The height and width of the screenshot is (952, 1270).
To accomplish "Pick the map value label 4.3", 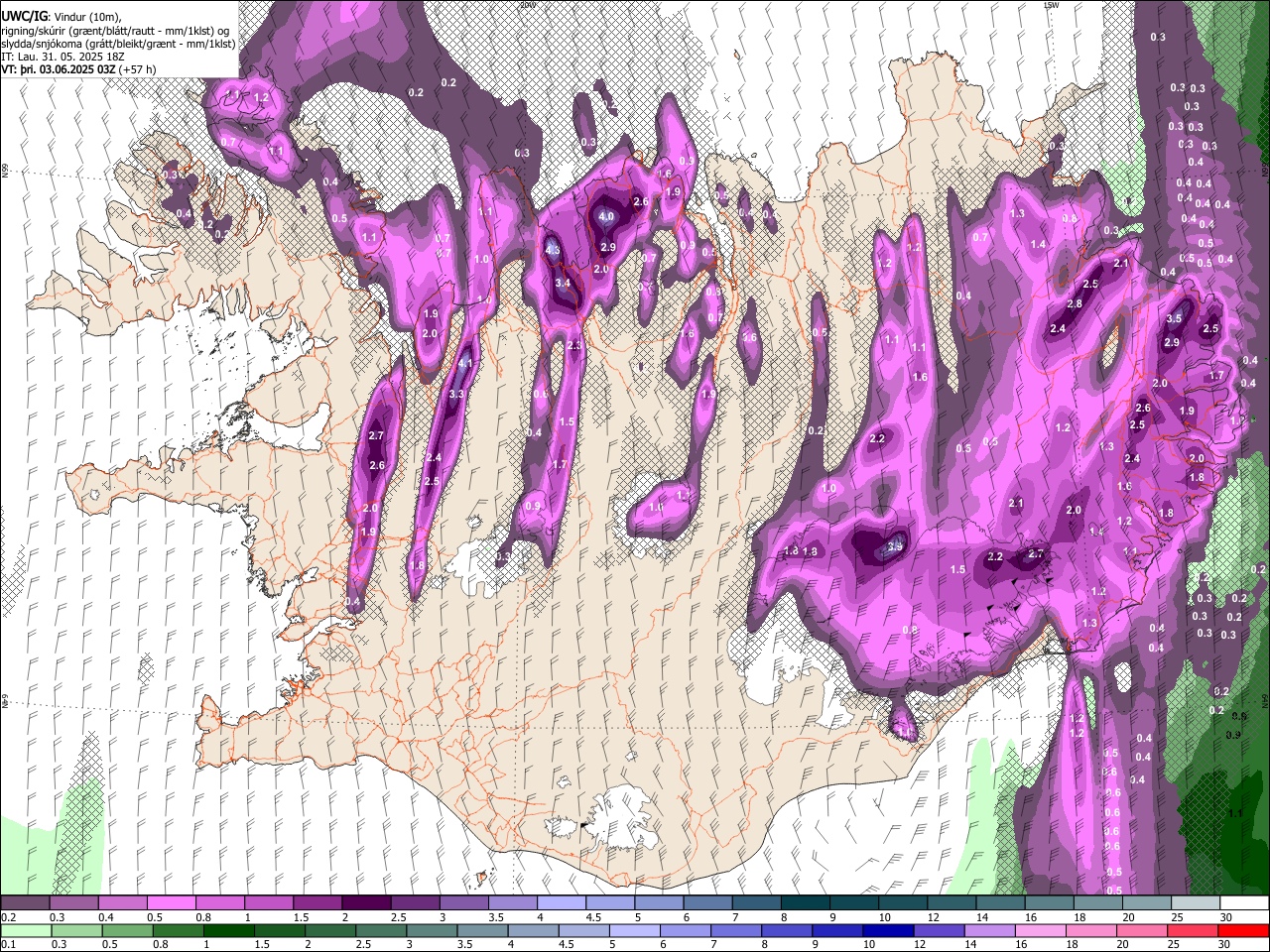I will 554,251.
